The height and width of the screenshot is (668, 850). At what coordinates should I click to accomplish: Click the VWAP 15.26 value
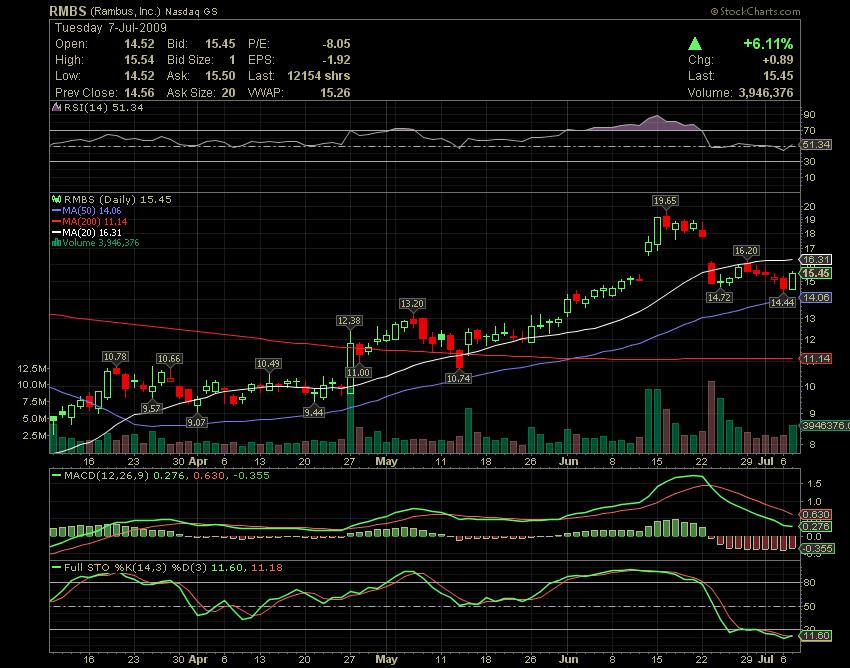click(335, 93)
